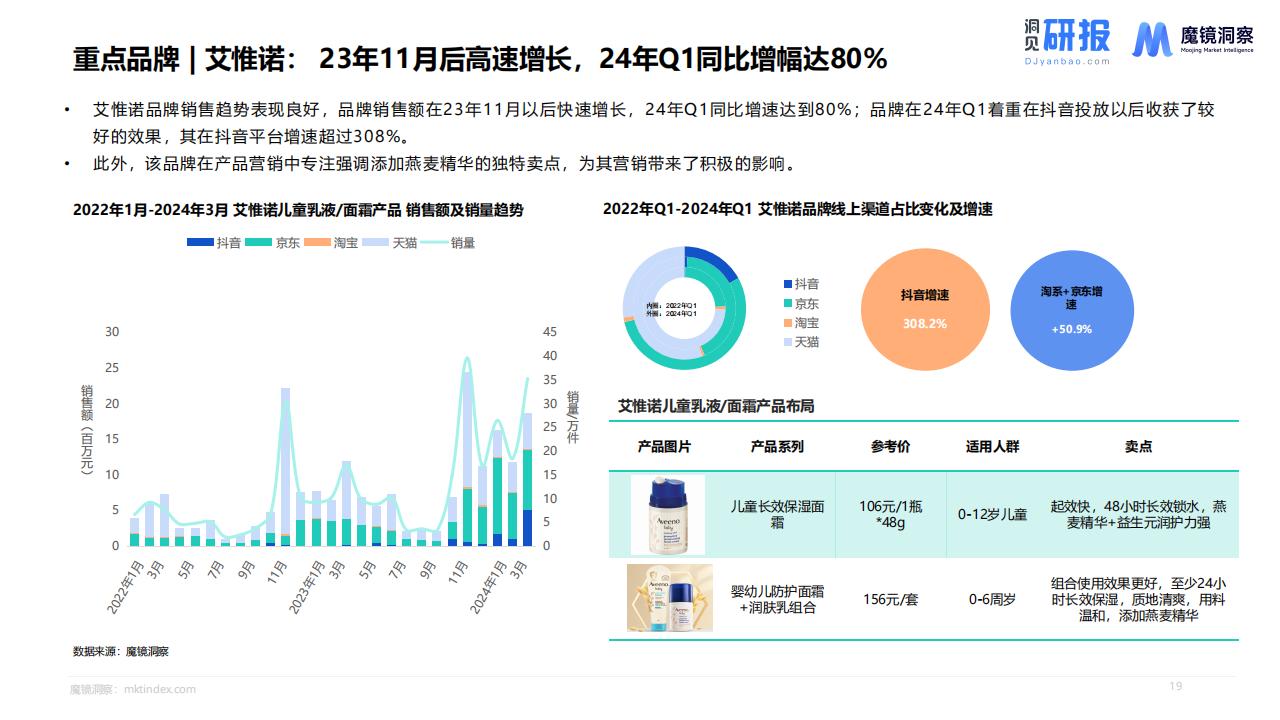This screenshot has width=1280, height=720.
Task: Click the 洞见研报 logo
Action: [1067, 42]
